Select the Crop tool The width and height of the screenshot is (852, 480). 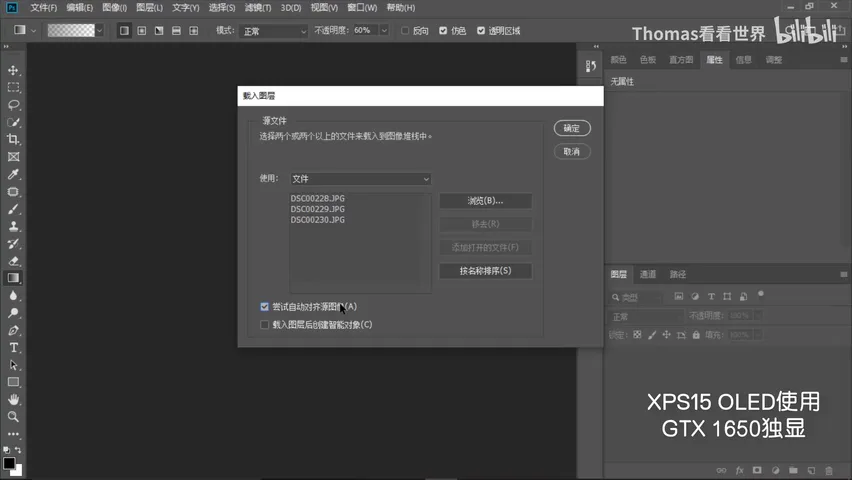point(14,140)
